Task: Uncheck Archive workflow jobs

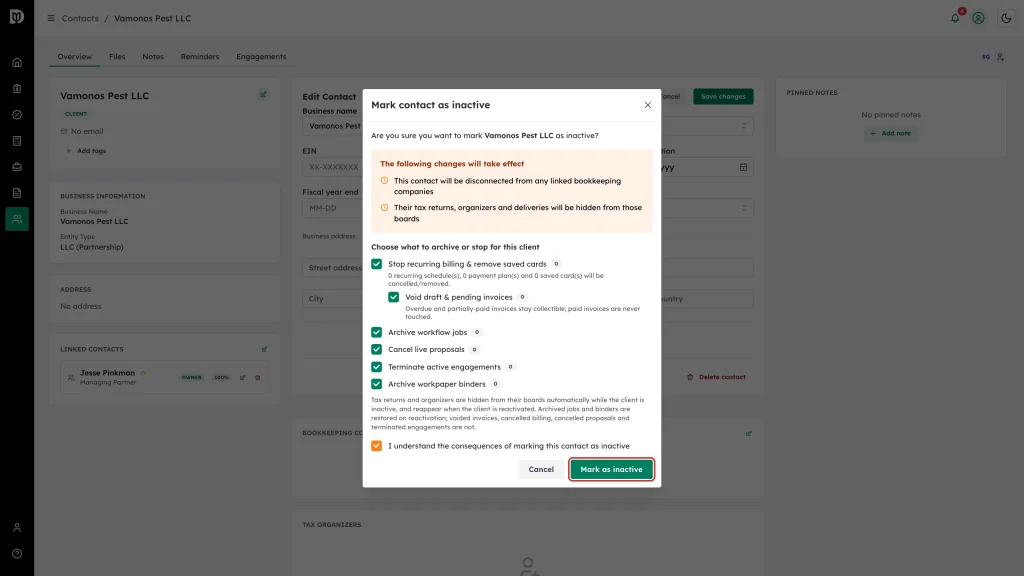Action: [377, 332]
